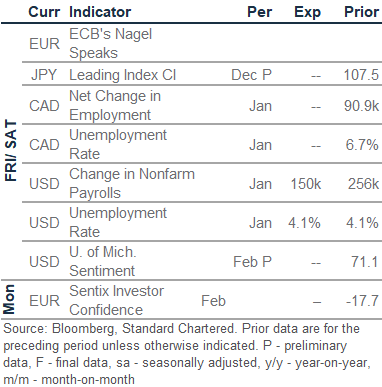
Task: Click the Per column header
Action: tap(259, 12)
